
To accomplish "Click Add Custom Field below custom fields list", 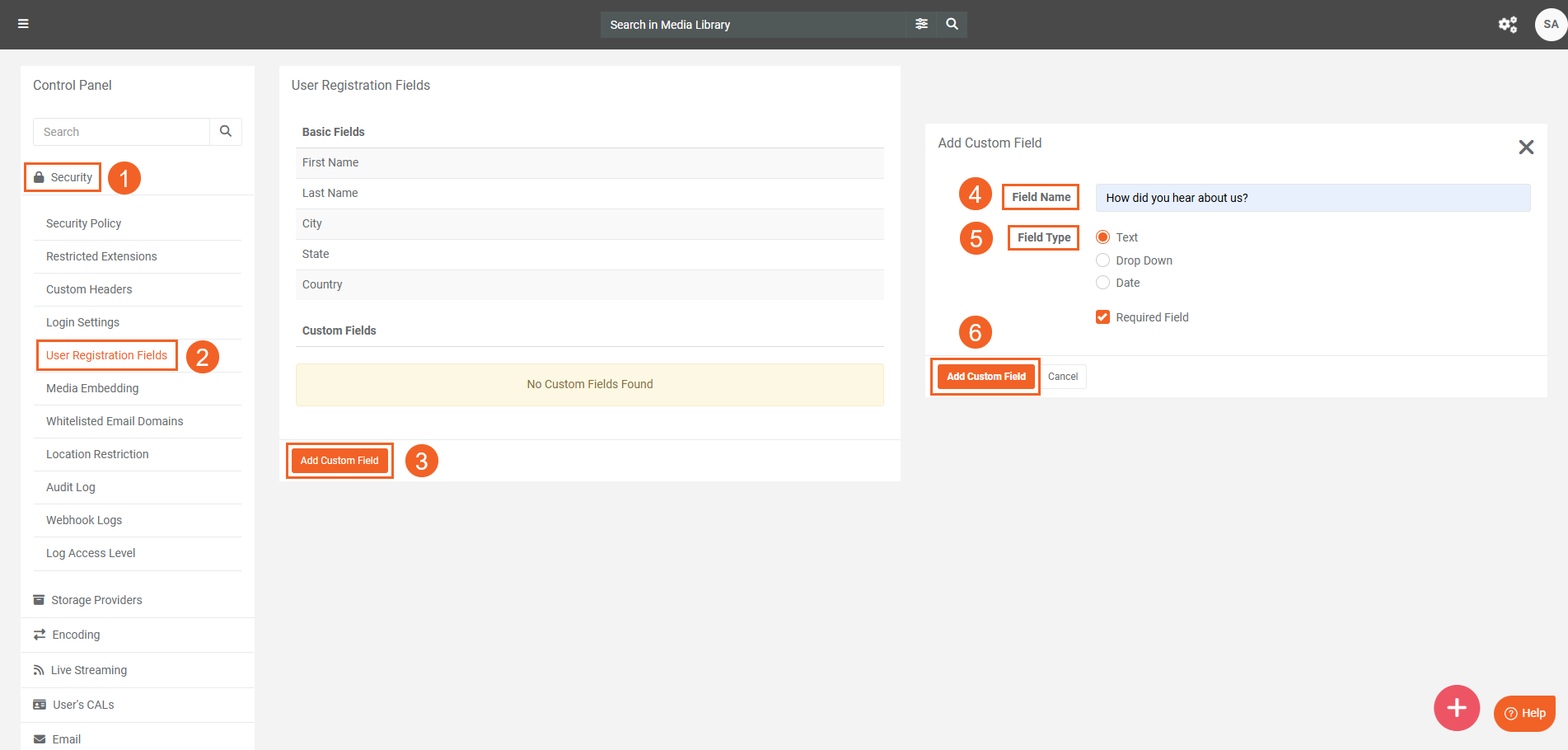I will (x=339, y=461).
